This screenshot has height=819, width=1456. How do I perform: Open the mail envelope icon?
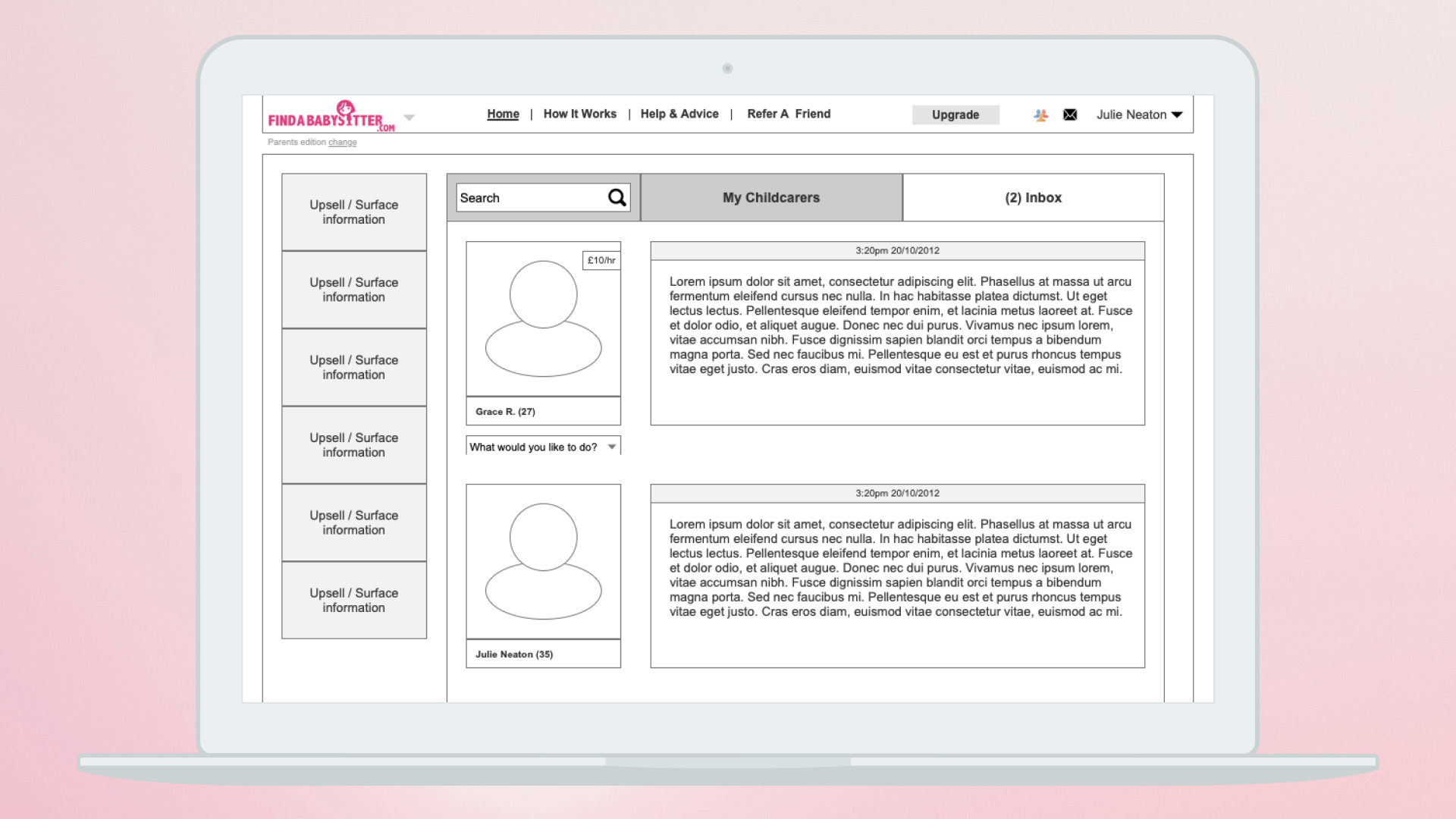point(1070,115)
